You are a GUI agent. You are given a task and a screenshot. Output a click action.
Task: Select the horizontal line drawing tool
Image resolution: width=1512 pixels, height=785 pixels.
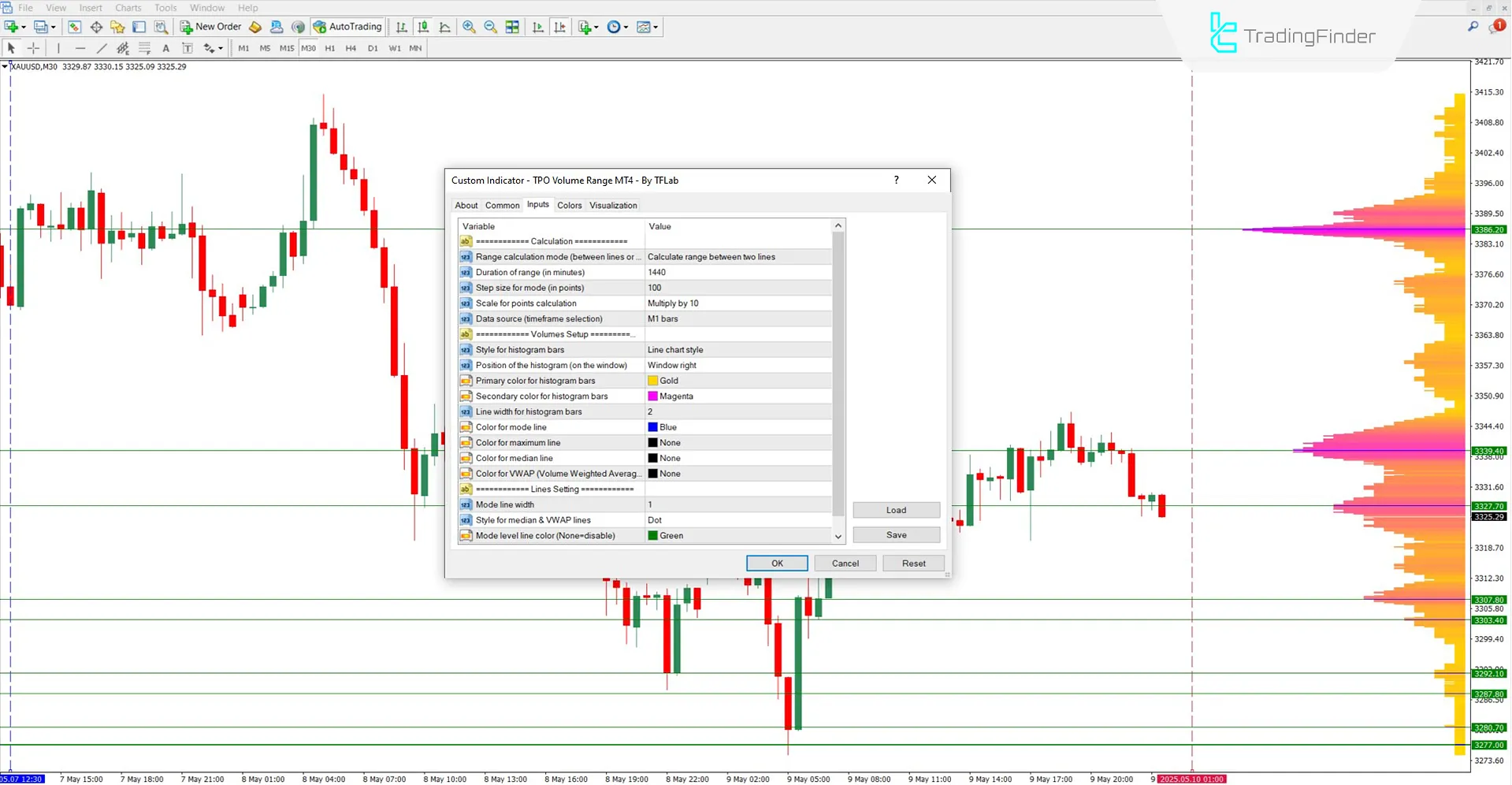click(80, 48)
